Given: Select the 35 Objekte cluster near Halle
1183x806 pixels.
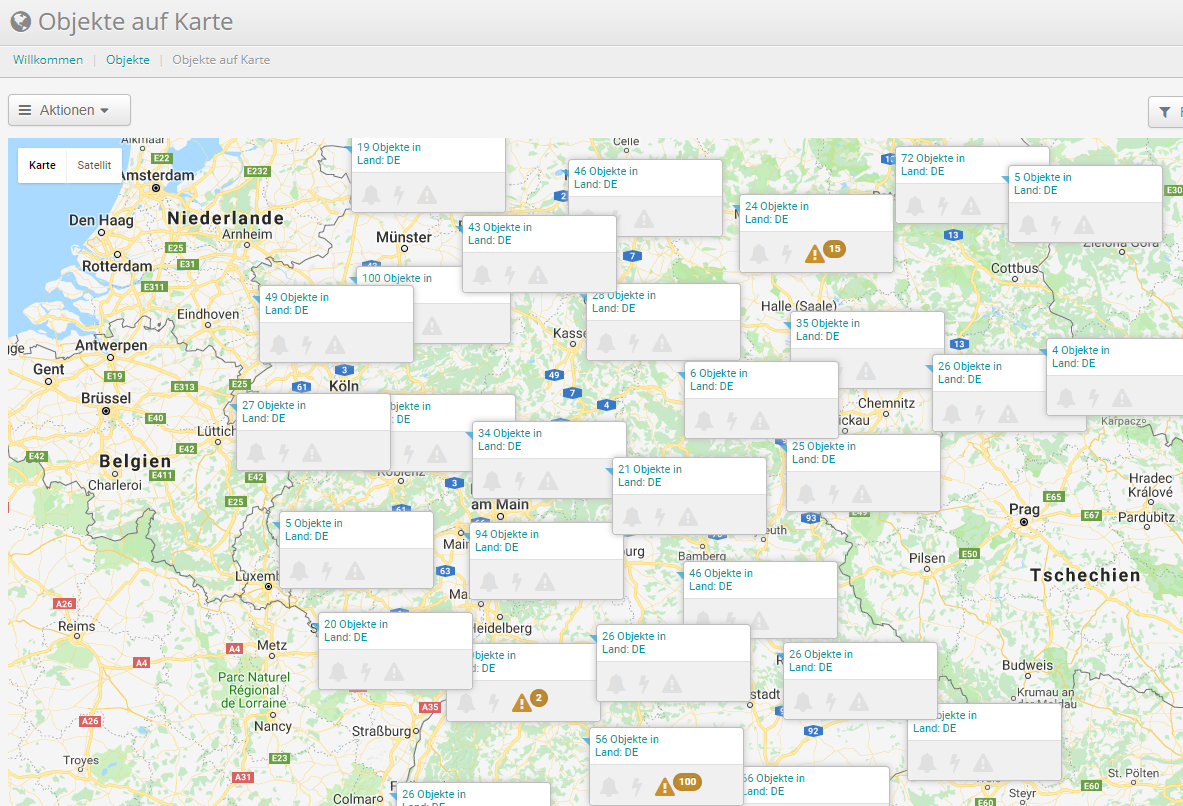Looking at the screenshot, I should pos(828,329).
